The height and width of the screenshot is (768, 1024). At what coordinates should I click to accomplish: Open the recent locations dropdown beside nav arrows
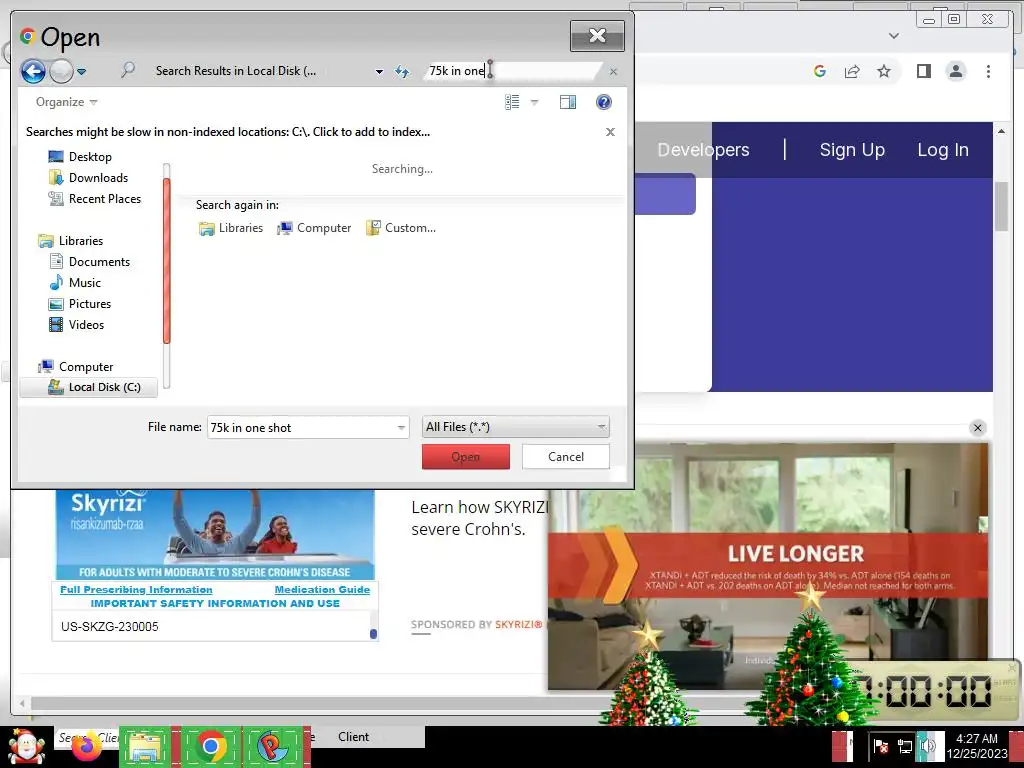pos(82,72)
